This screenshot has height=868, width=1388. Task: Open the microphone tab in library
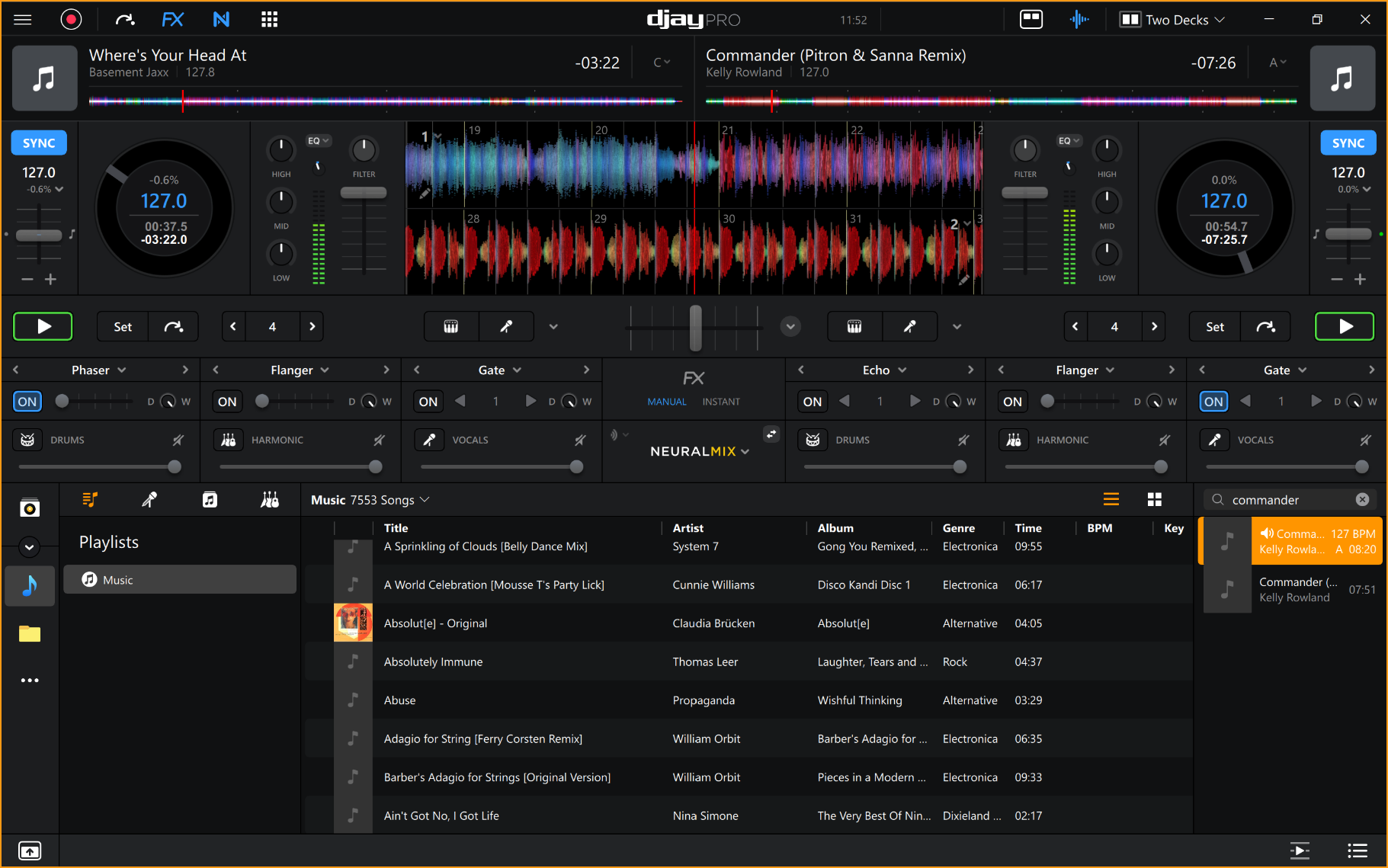coord(149,500)
